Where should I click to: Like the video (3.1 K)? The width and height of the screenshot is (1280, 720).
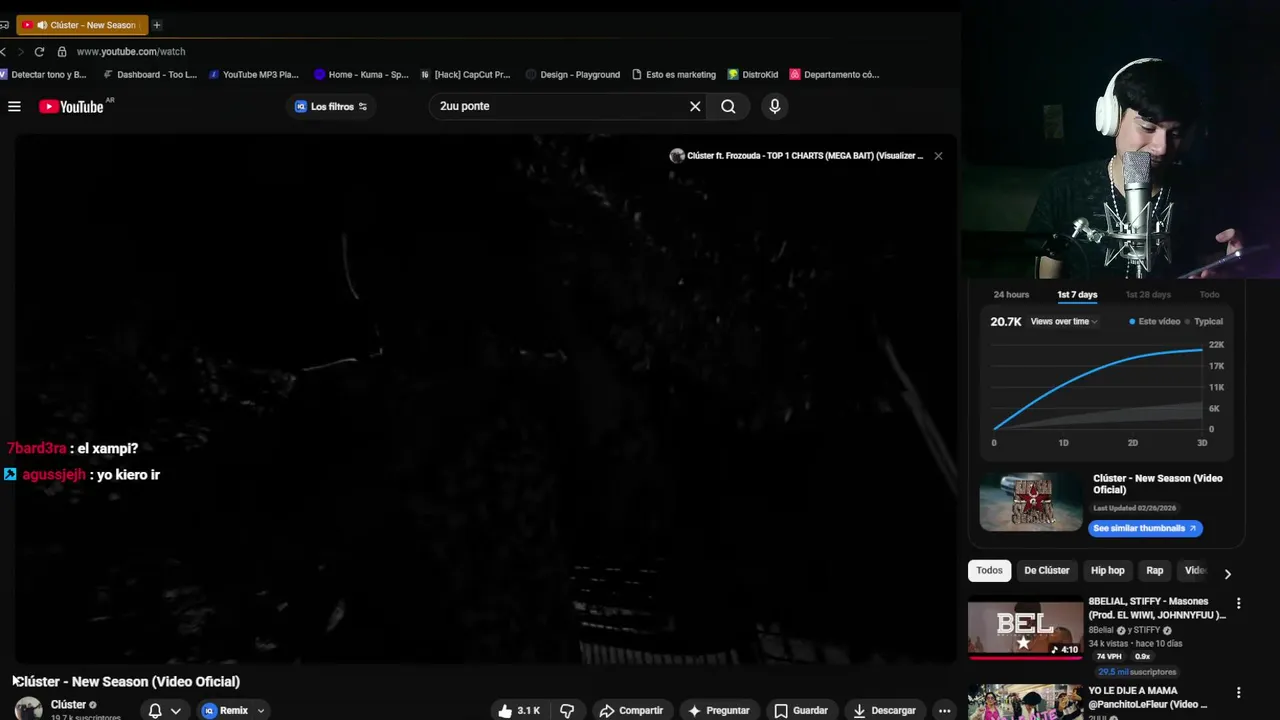coord(519,710)
